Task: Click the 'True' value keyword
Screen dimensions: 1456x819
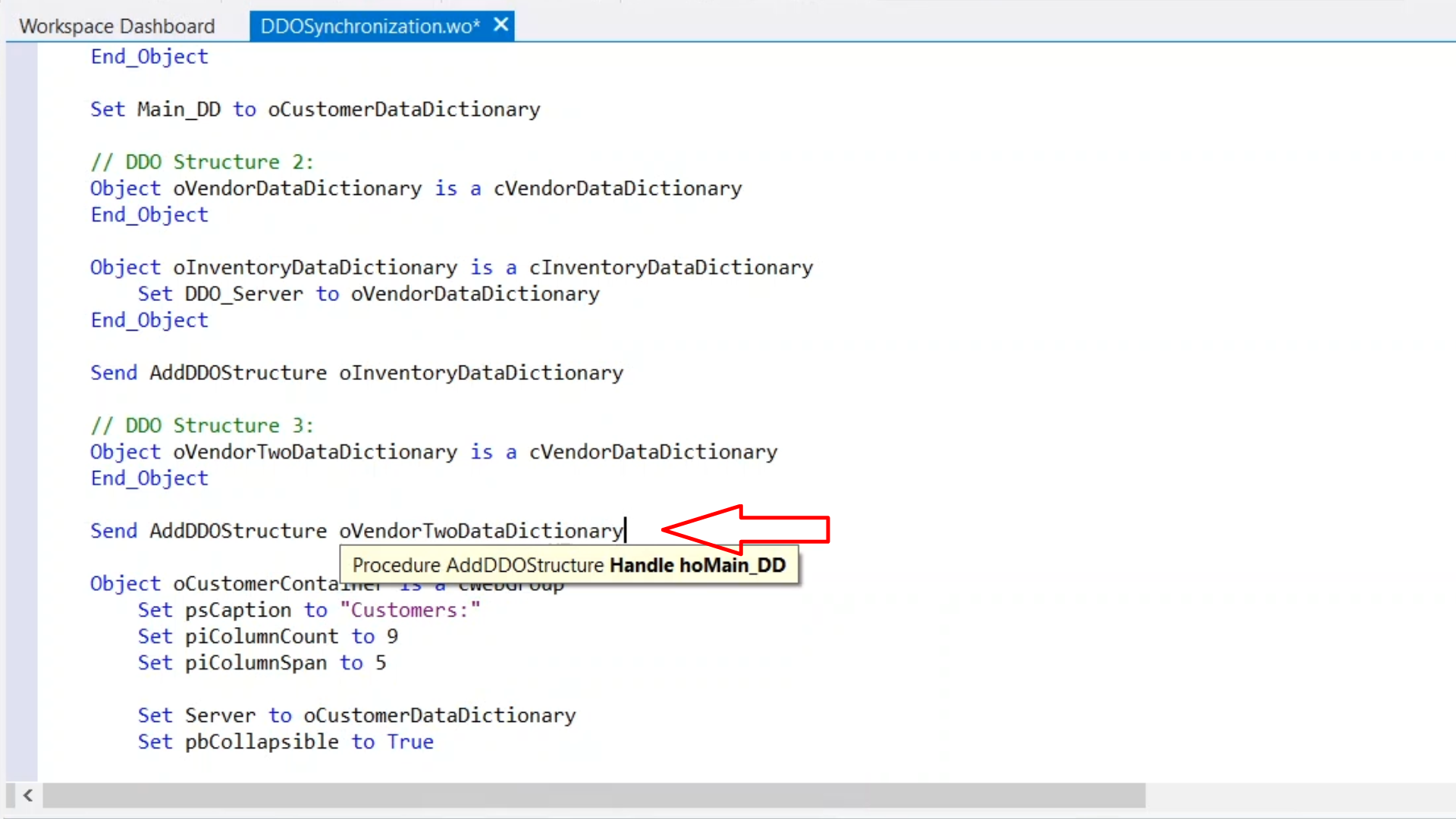Action: (x=410, y=742)
